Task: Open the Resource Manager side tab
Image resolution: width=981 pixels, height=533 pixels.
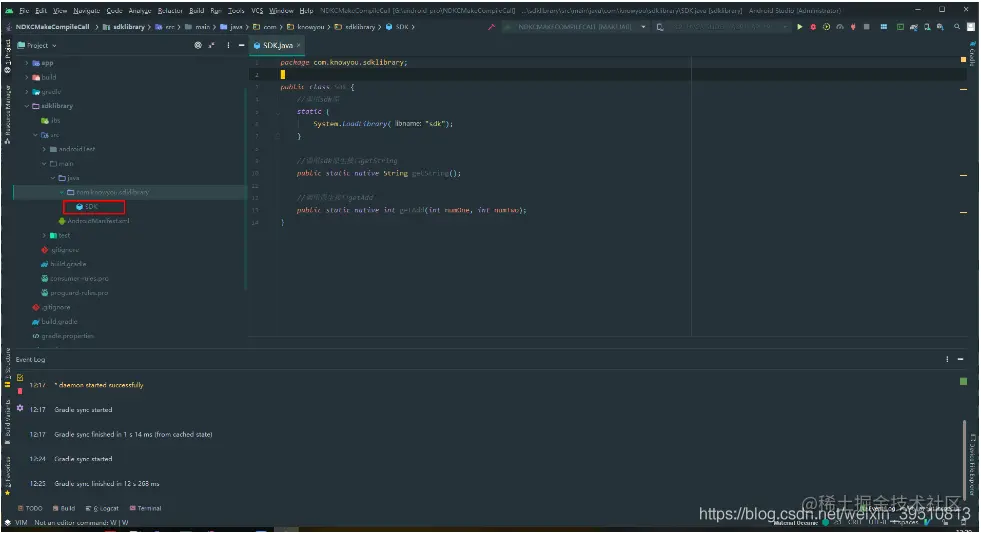Action: click(8, 116)
